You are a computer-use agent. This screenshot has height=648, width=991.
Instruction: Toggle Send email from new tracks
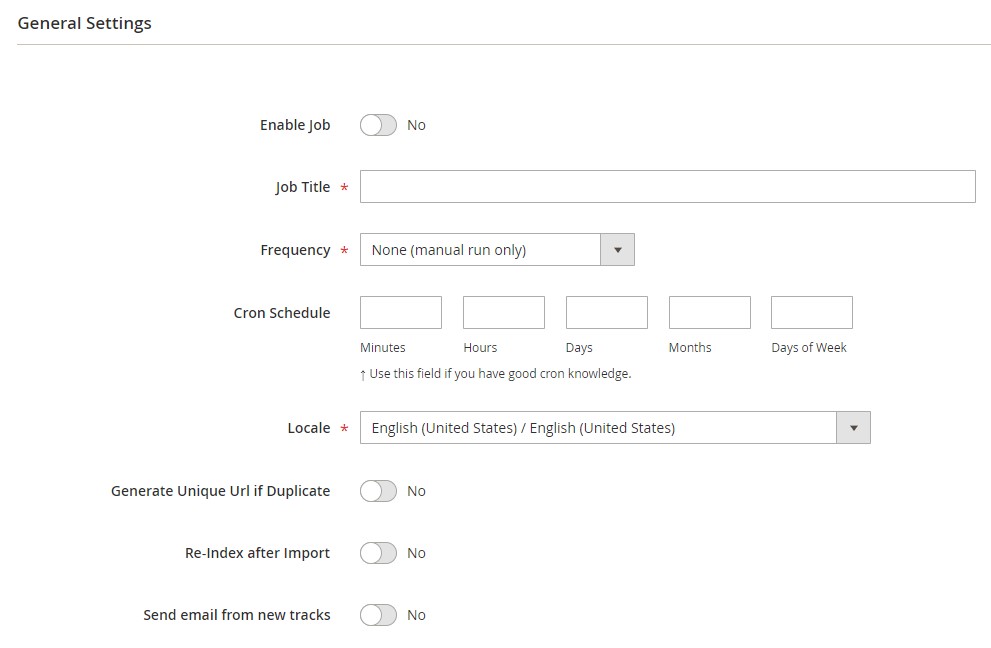click(378, 615)
